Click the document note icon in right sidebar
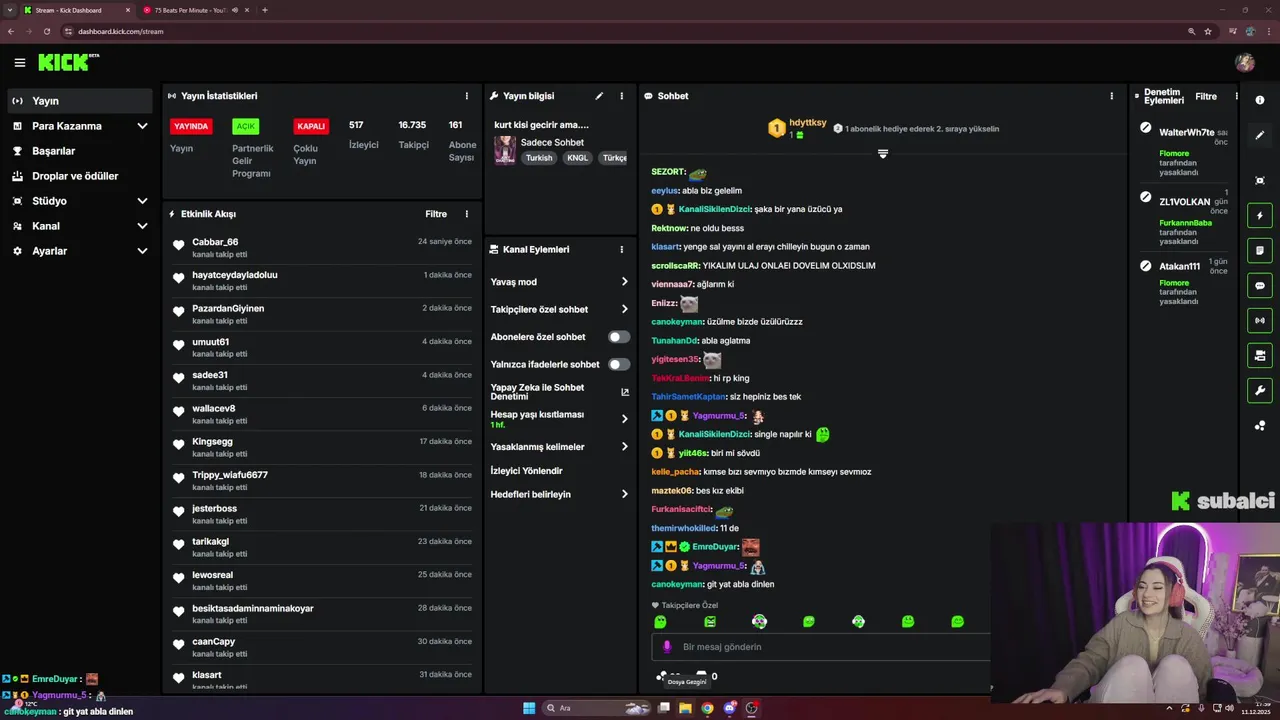The image size is (1280, 720). (x=1260, y=250)
